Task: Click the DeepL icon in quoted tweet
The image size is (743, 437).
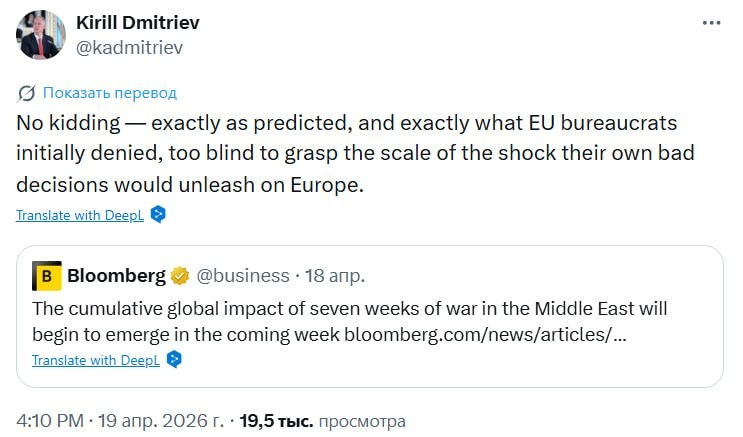Action: (x=173, y=359)
